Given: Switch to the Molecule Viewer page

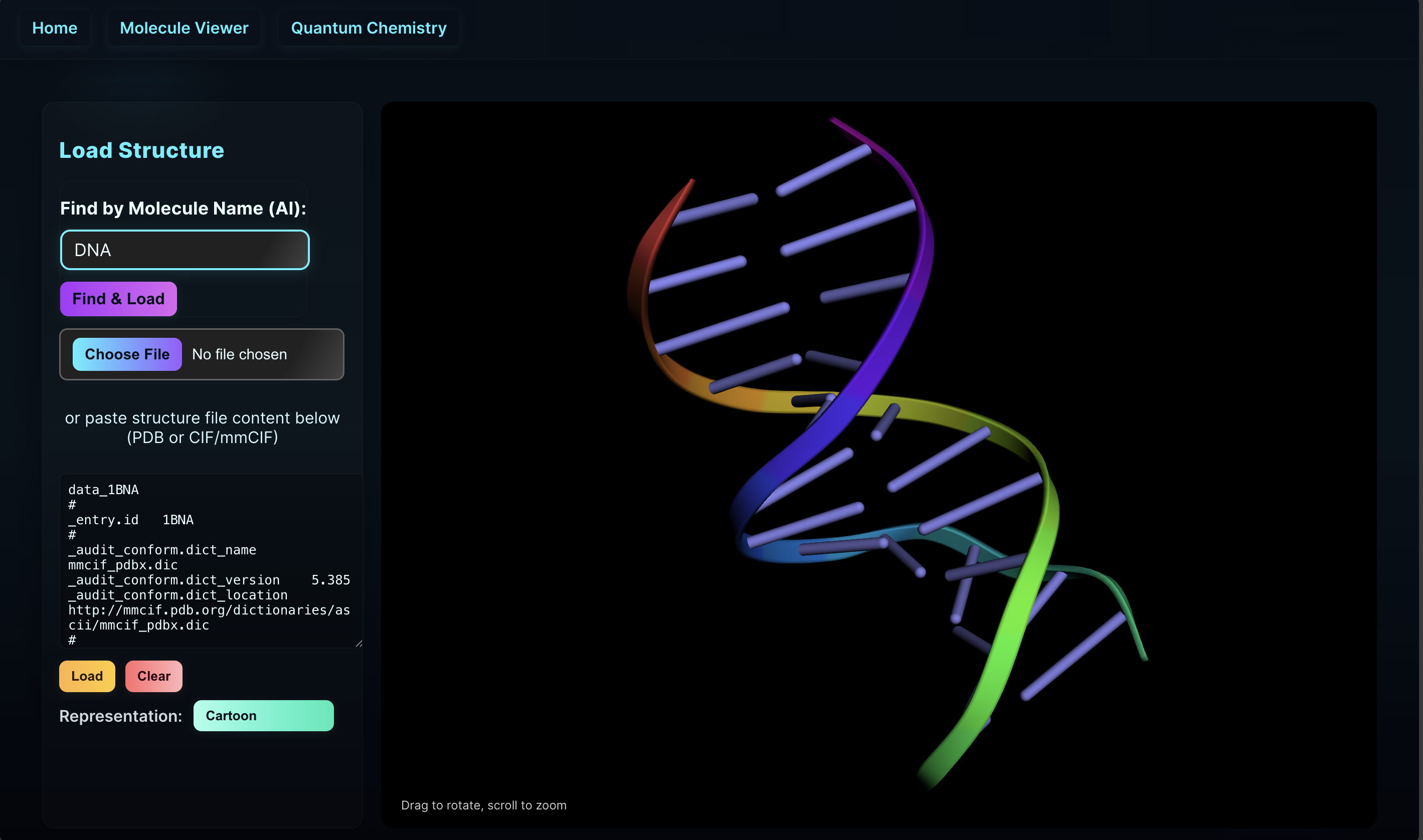Looking at the screenshot, I should (x=184, y=28).
